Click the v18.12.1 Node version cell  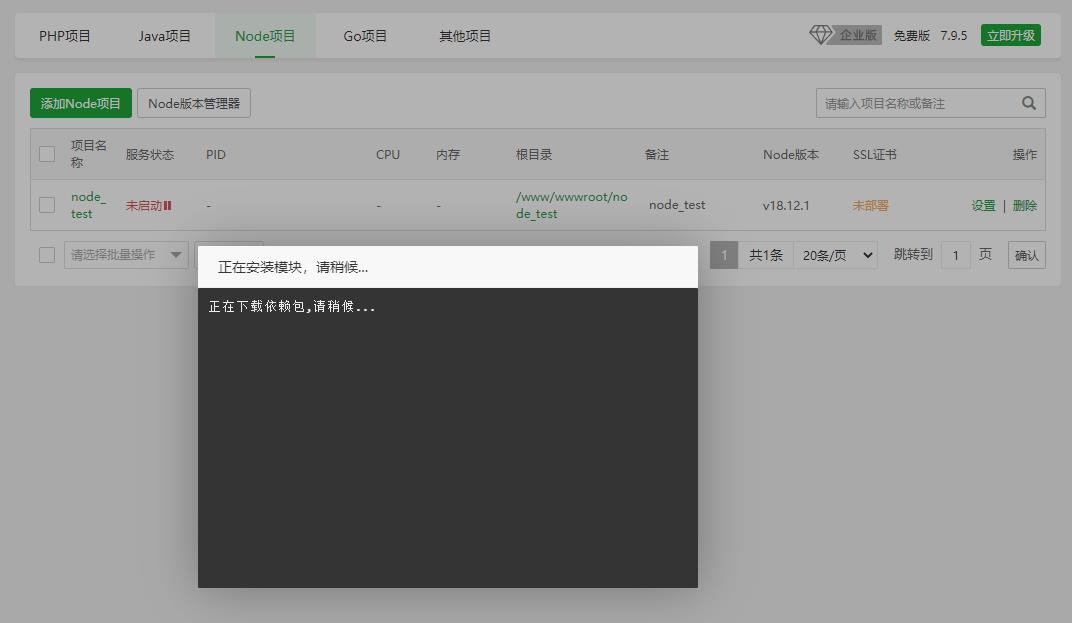tap(786, 205)
